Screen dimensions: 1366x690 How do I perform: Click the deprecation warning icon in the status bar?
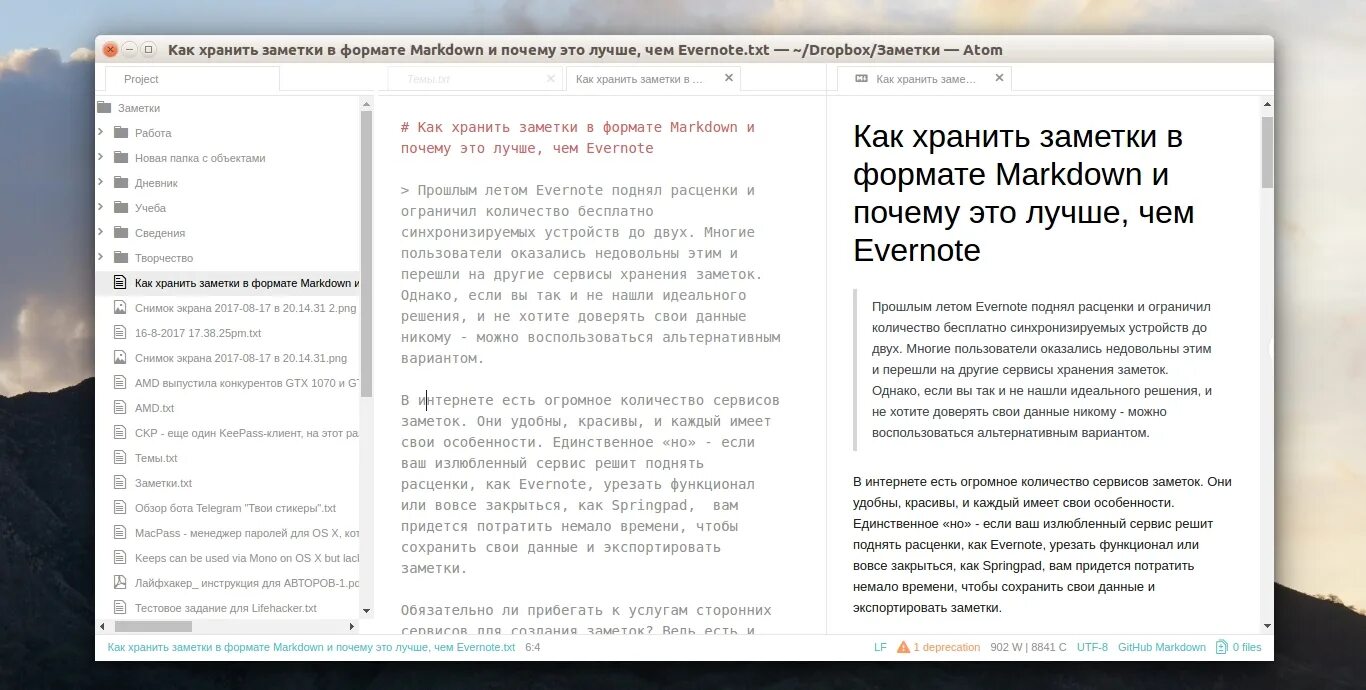[x=905, y=647]
